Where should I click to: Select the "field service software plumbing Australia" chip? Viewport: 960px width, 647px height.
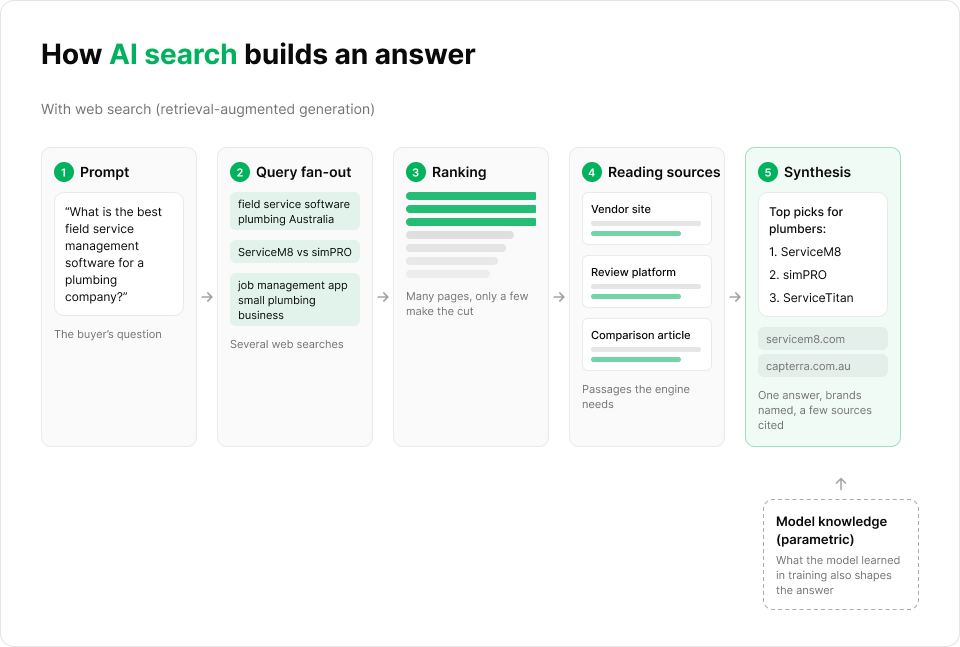(x=294, y=211)
